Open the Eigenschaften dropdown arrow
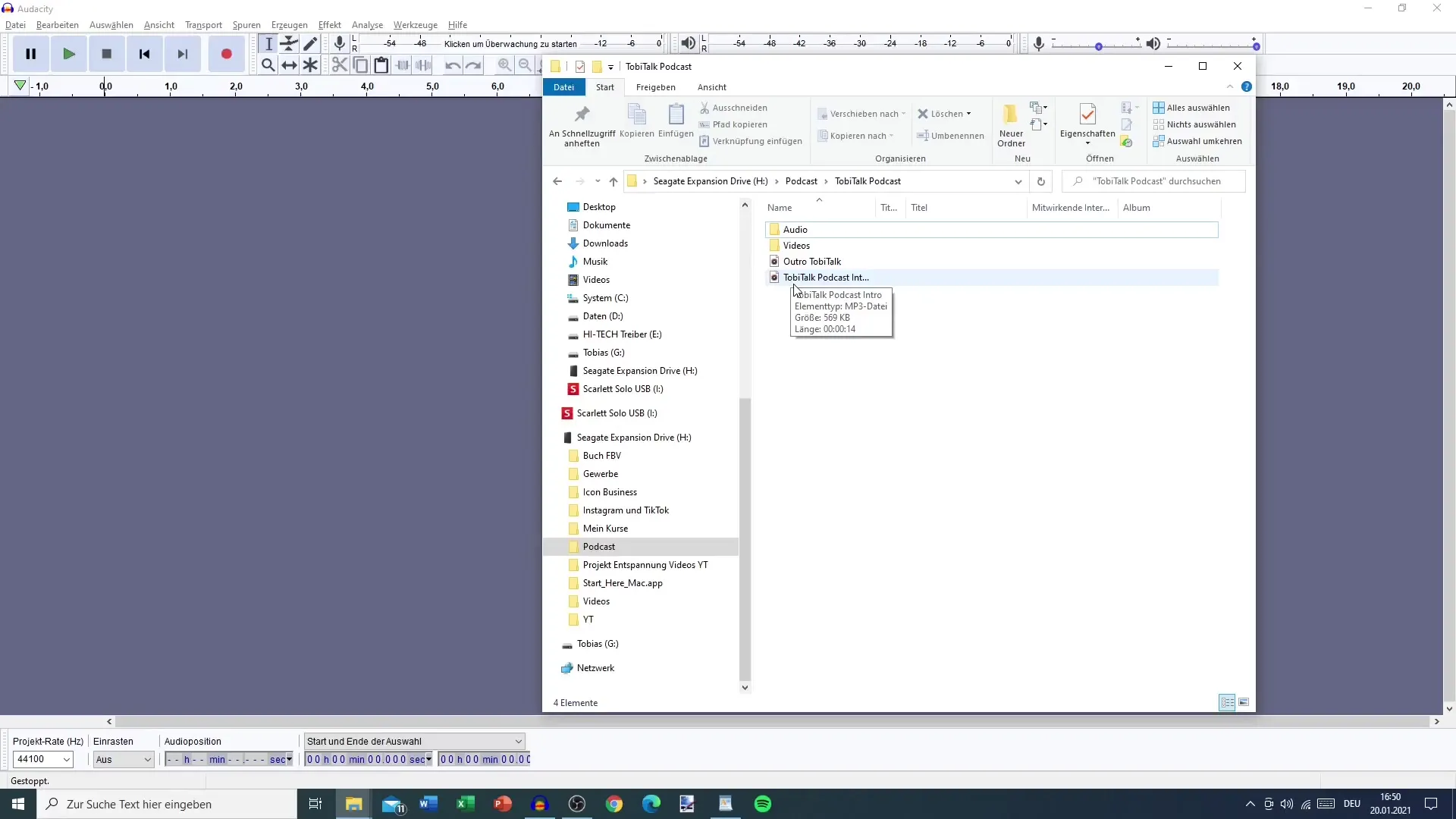 pyautogui.click(x=1087, y=143)
